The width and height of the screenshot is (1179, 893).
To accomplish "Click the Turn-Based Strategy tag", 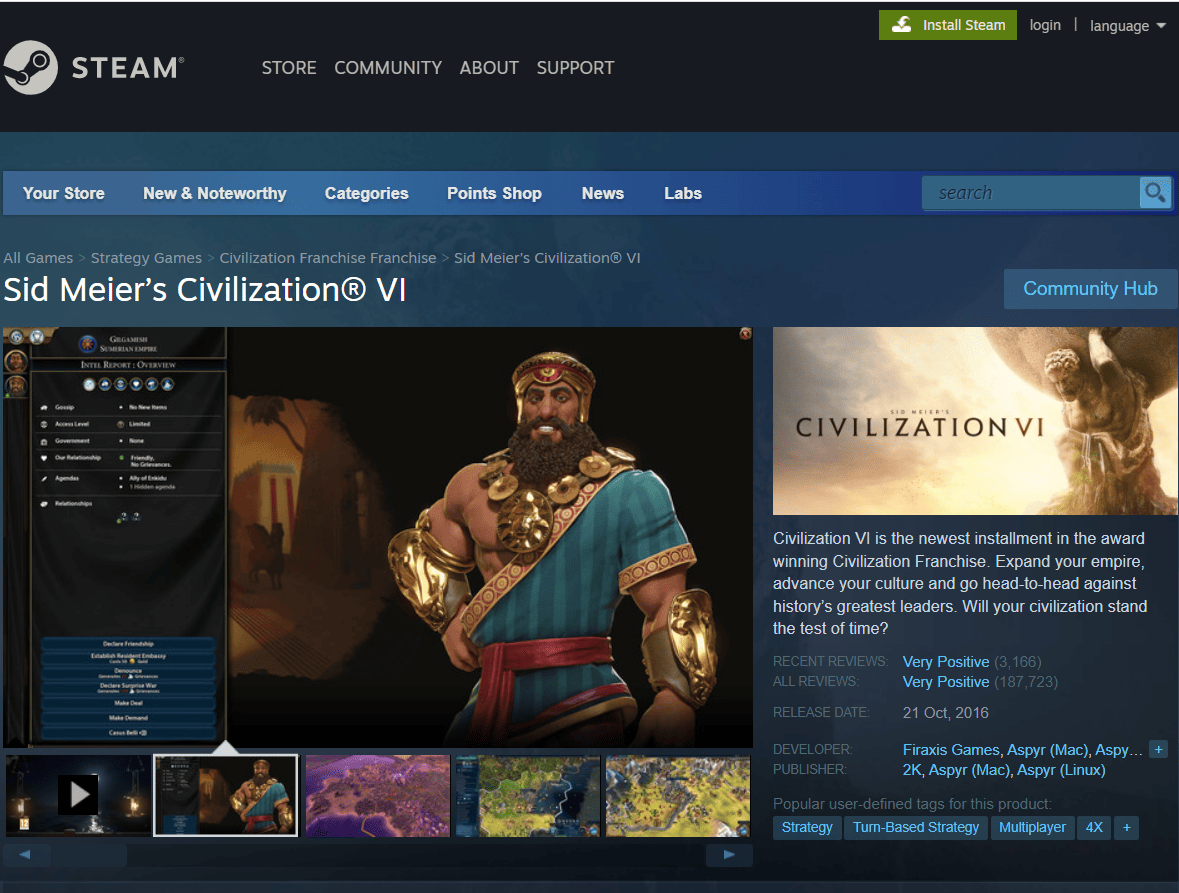I will [x=916, y=828].
